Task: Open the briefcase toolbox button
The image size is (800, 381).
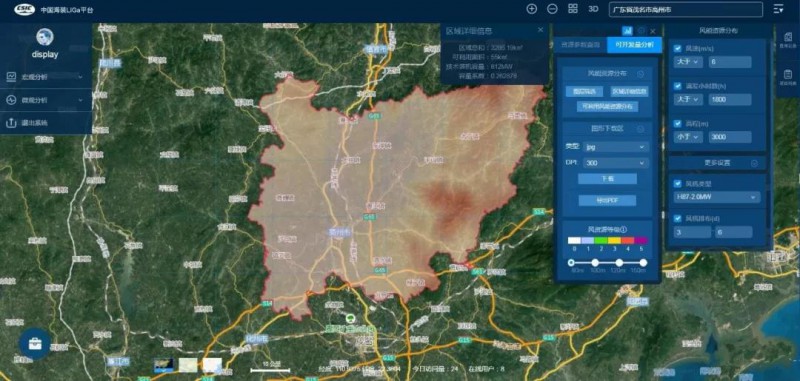Action: [35, 343]
